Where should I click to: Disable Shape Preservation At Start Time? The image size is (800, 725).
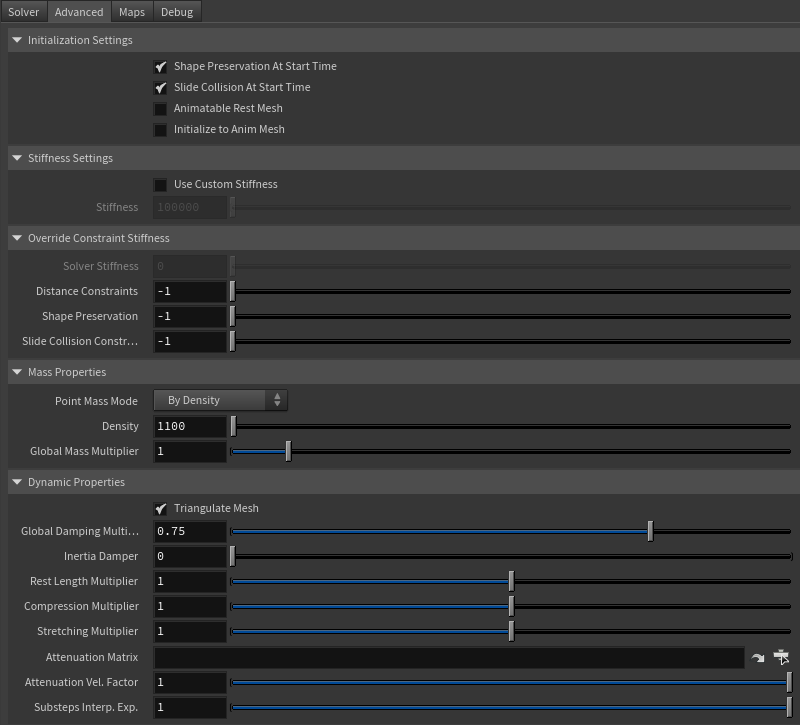(161, 67)
